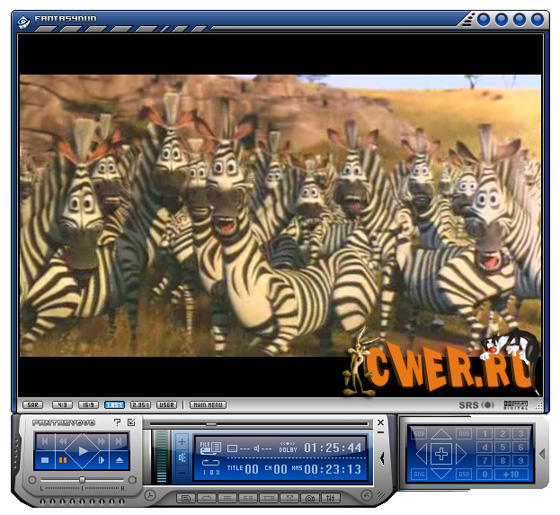Image resolution: width=560 pixels, height=515 pixels.
Task: Select 16:9 aspect ratio
Action: tap(88, 405)
